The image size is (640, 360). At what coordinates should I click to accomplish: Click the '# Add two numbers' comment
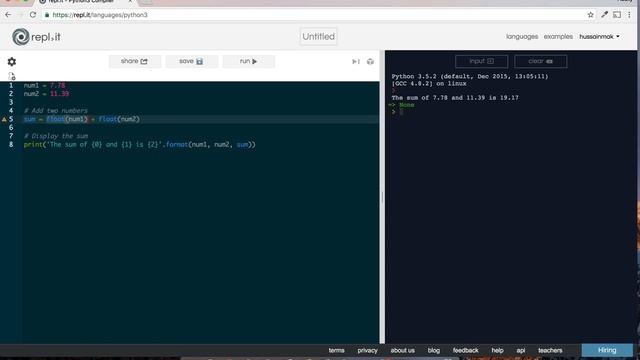[56, 111]
